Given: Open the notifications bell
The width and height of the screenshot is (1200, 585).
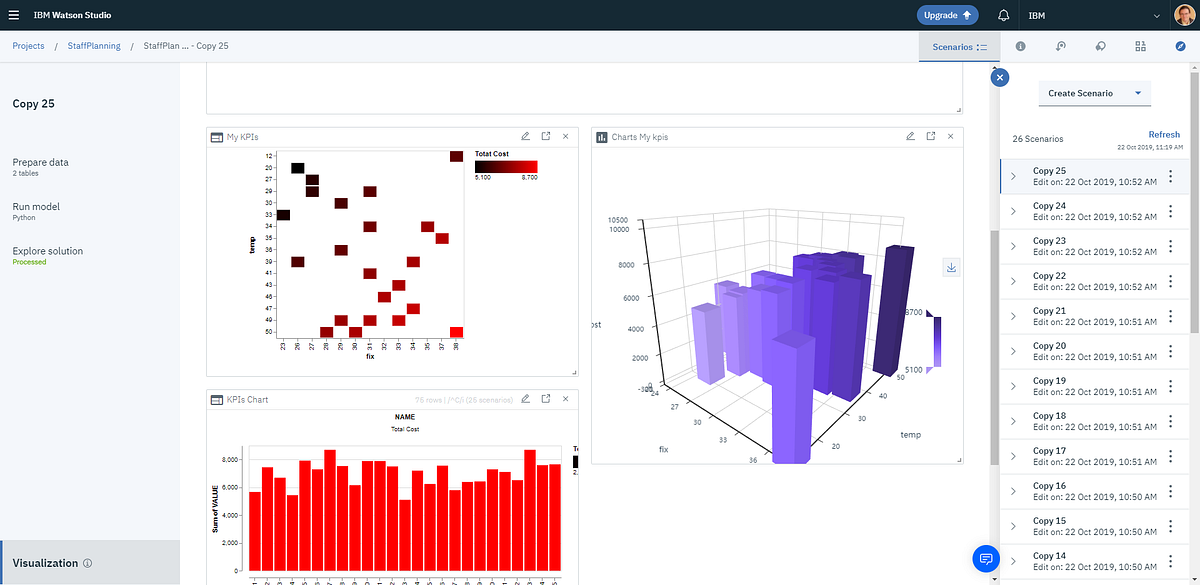Looking at the screenshot, I should (1002, 15).
